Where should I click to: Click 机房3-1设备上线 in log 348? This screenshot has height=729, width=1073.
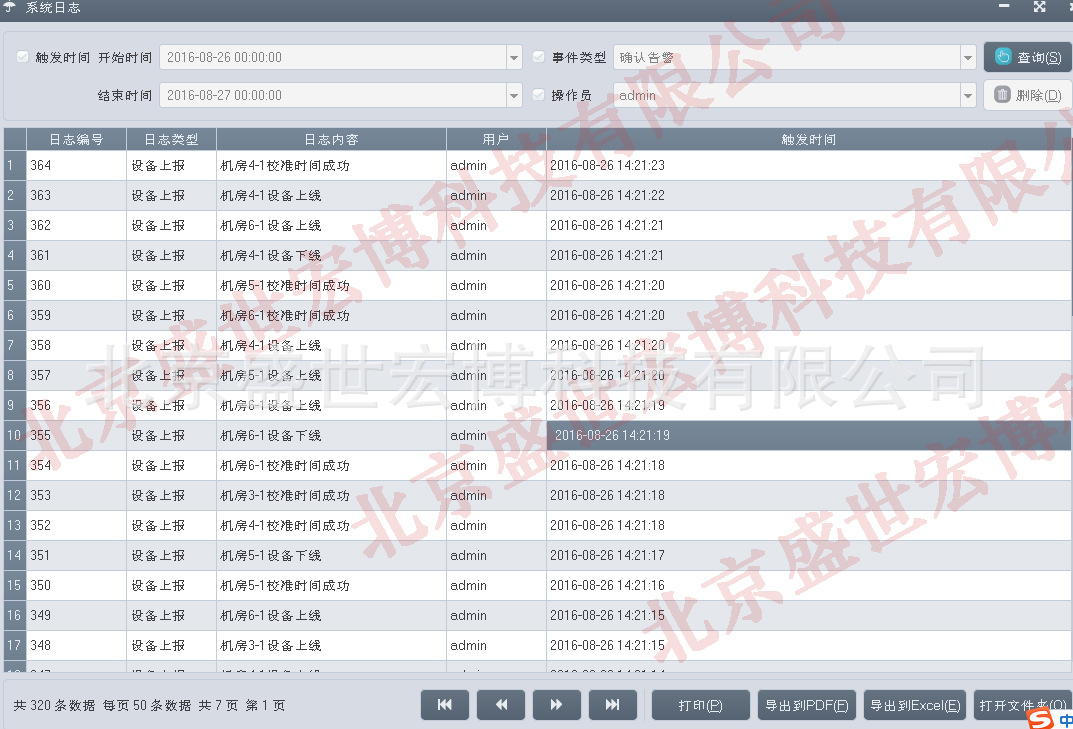point(270,645)
